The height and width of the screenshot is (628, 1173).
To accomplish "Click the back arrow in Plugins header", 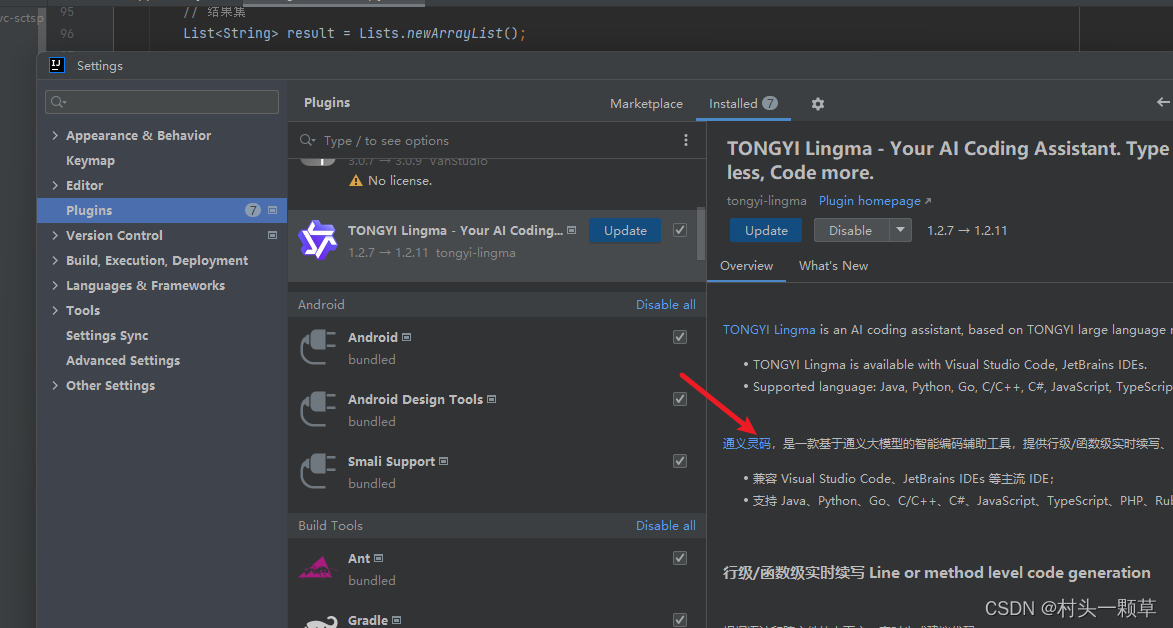I will tap(1163, 102).
